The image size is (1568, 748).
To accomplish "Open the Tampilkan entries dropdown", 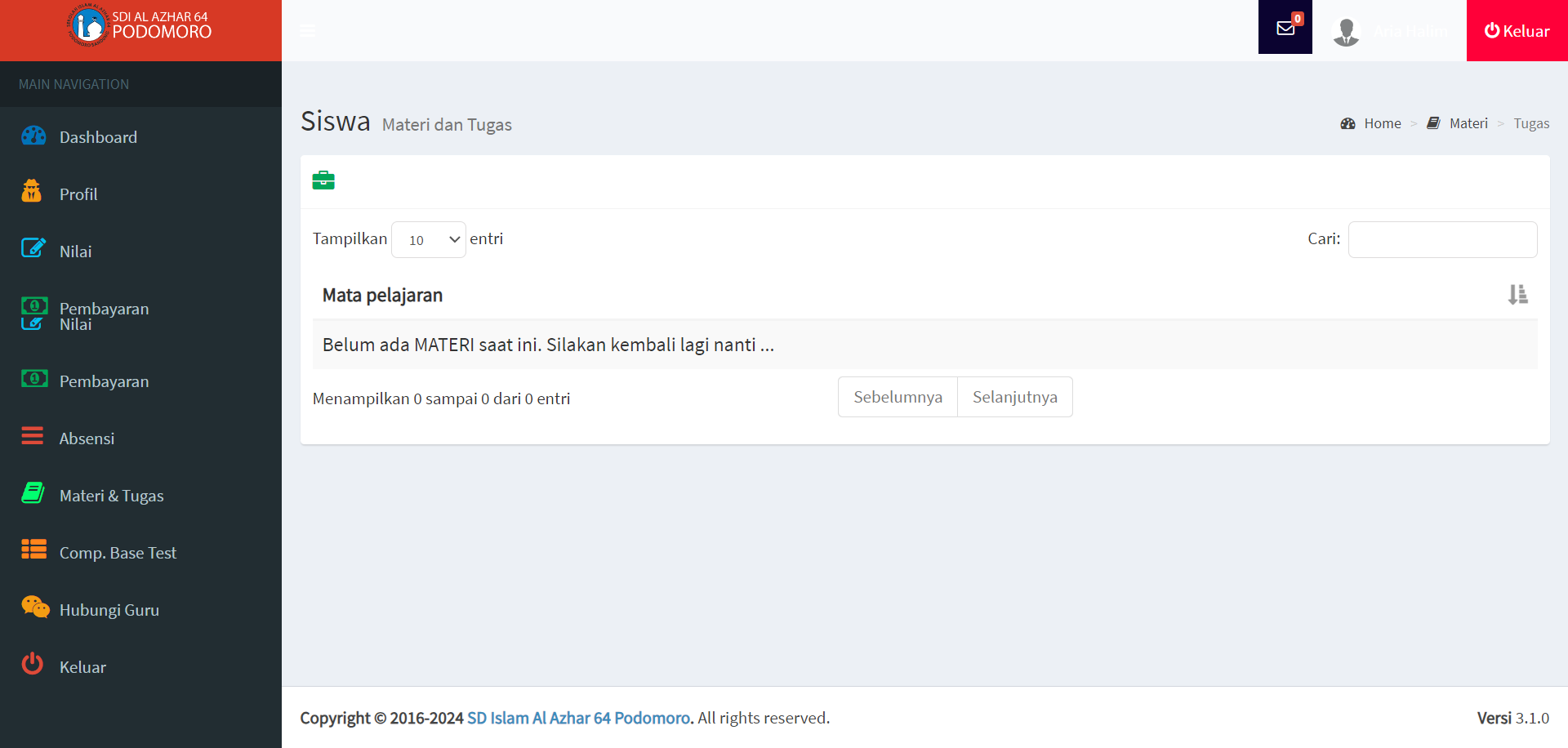I will [429, 240].
